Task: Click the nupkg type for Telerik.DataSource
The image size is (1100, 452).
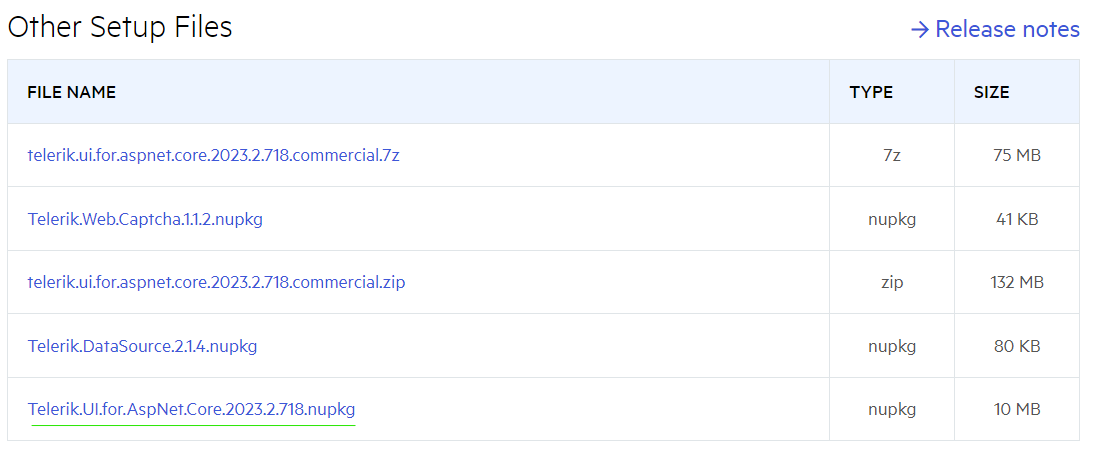Action: click(x=891, y=346)
